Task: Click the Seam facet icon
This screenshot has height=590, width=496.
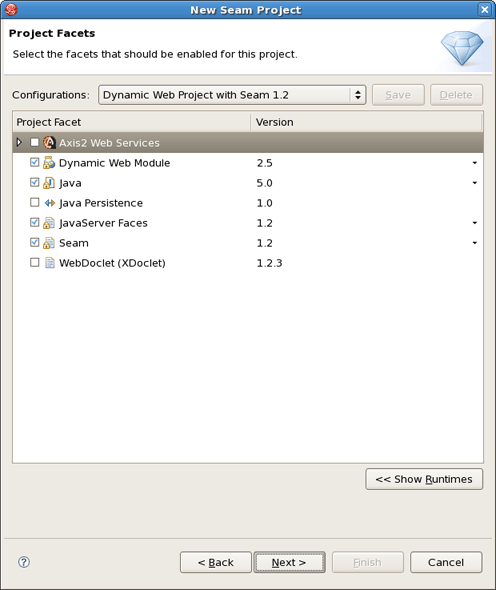Action: tap(49, 243)
